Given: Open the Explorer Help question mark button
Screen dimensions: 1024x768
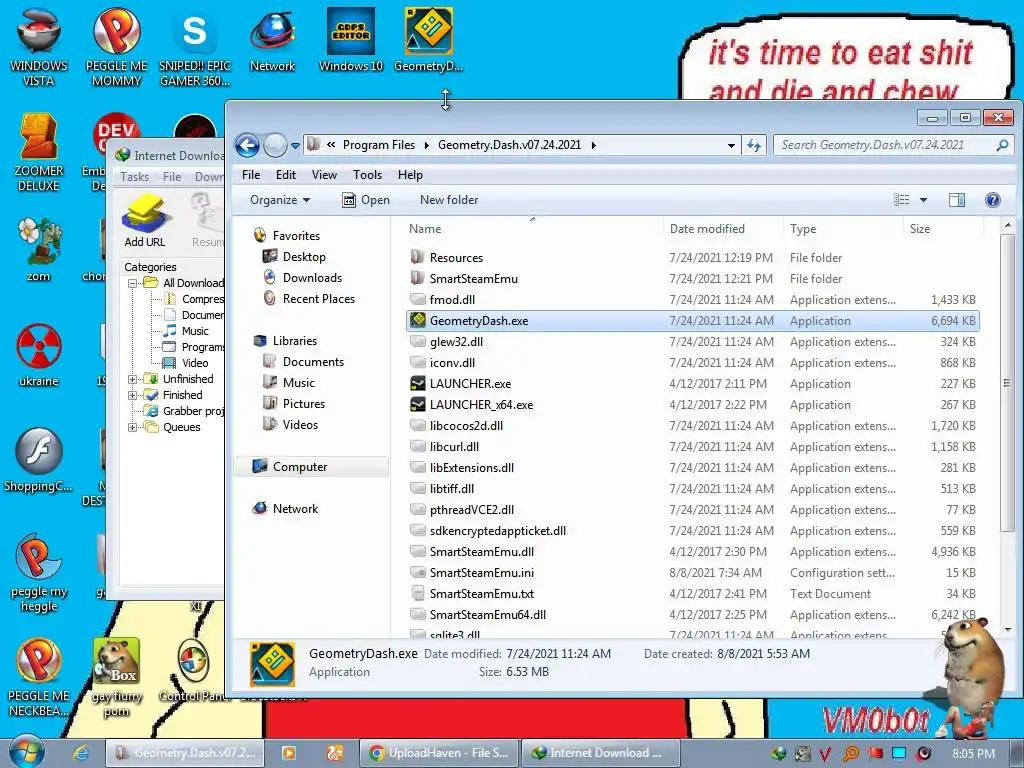Looking at the screenshot, I should point(993,200).
